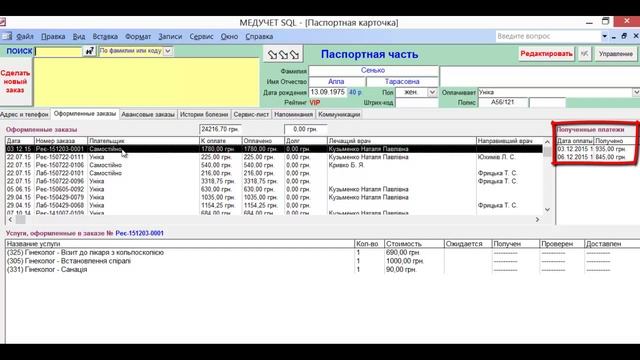Select order row Рес-150722-0111

[x=274, y=157]
